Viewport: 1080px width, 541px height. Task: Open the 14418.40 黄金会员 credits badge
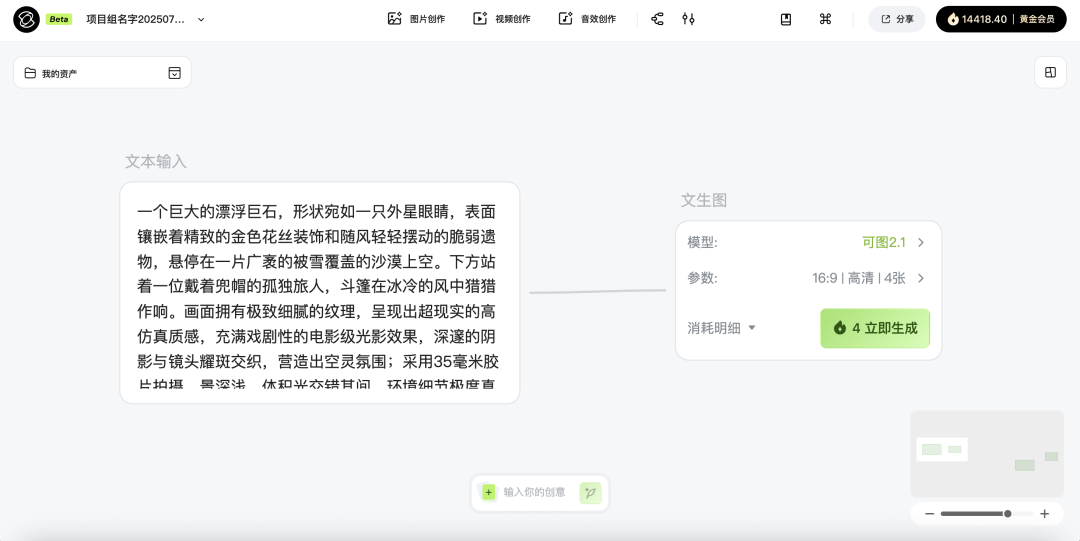point(1001,19)
